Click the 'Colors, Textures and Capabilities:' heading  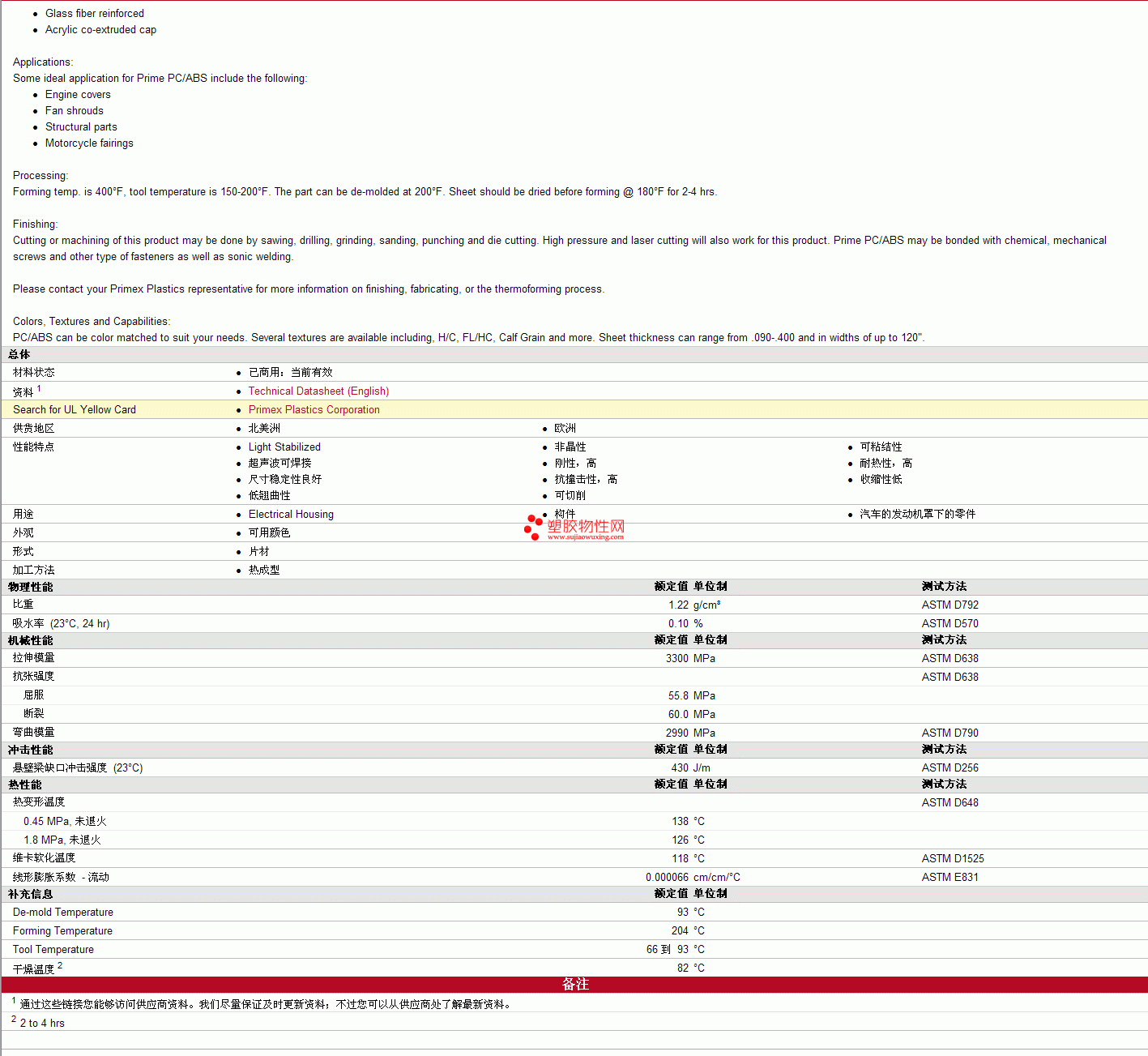pos(92,321)
